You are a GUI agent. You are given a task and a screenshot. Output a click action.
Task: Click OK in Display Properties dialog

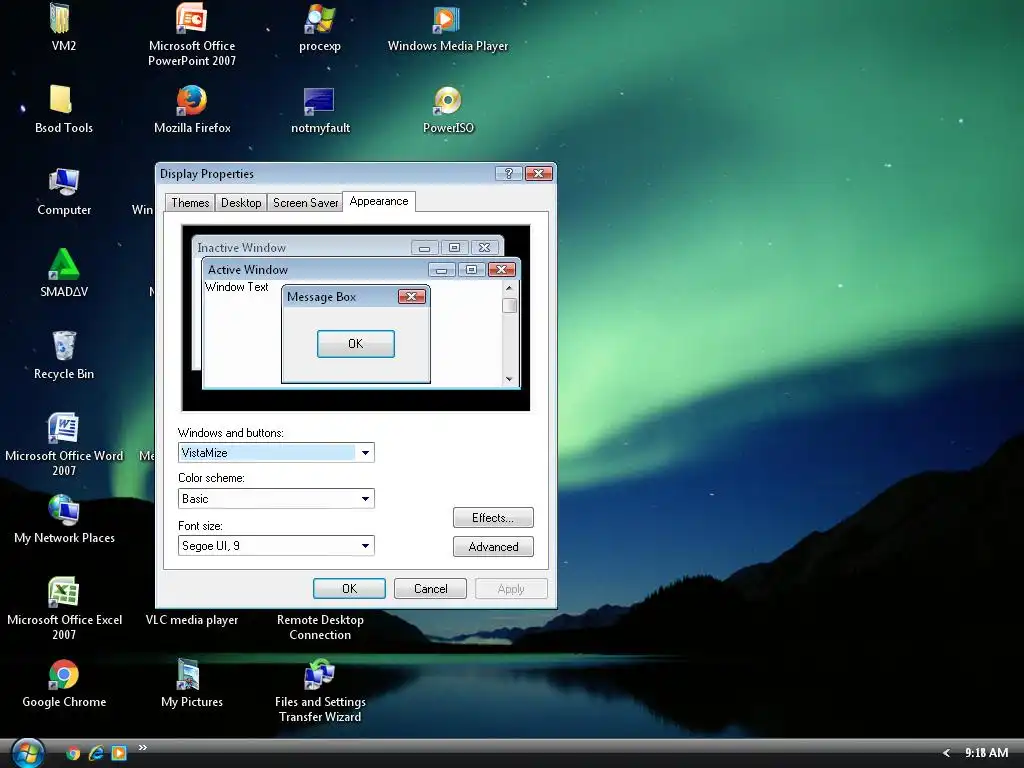tap(349, 588)
